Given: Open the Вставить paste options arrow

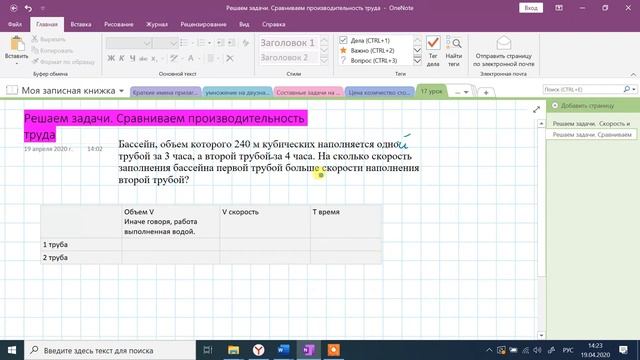Looking at the screenshot, I should point(17,63).
